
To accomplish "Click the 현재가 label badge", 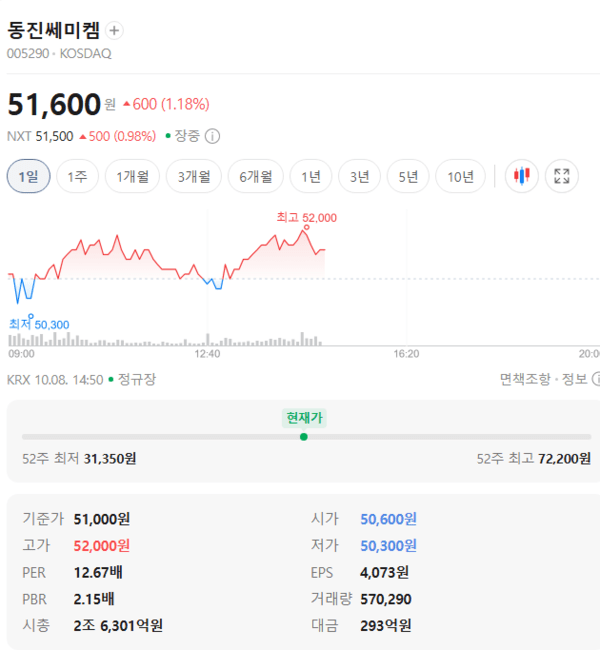I will 304,418.
